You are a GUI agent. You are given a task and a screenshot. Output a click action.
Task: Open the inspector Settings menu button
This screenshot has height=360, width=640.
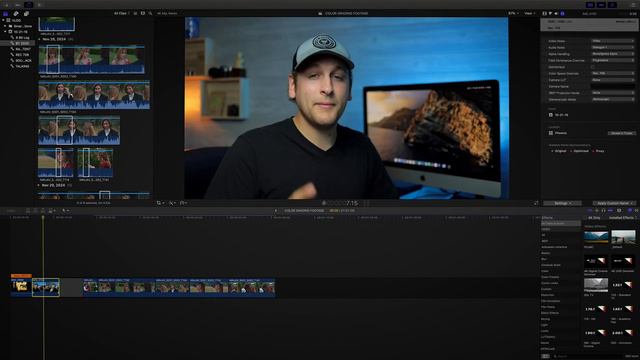(562, 203)
